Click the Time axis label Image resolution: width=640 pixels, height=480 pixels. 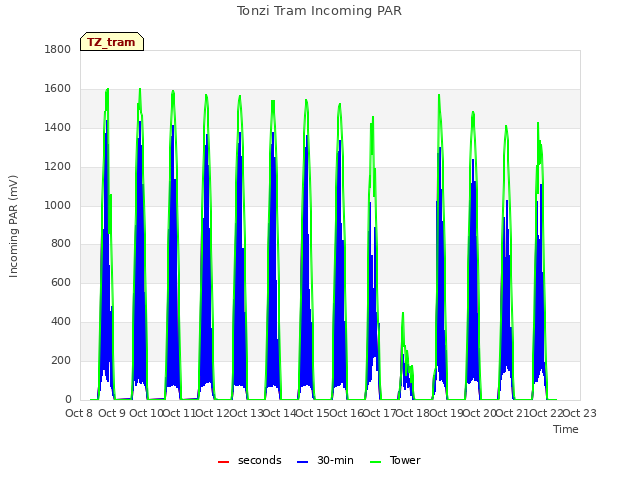pyautogui.click(x=566, y=429)
